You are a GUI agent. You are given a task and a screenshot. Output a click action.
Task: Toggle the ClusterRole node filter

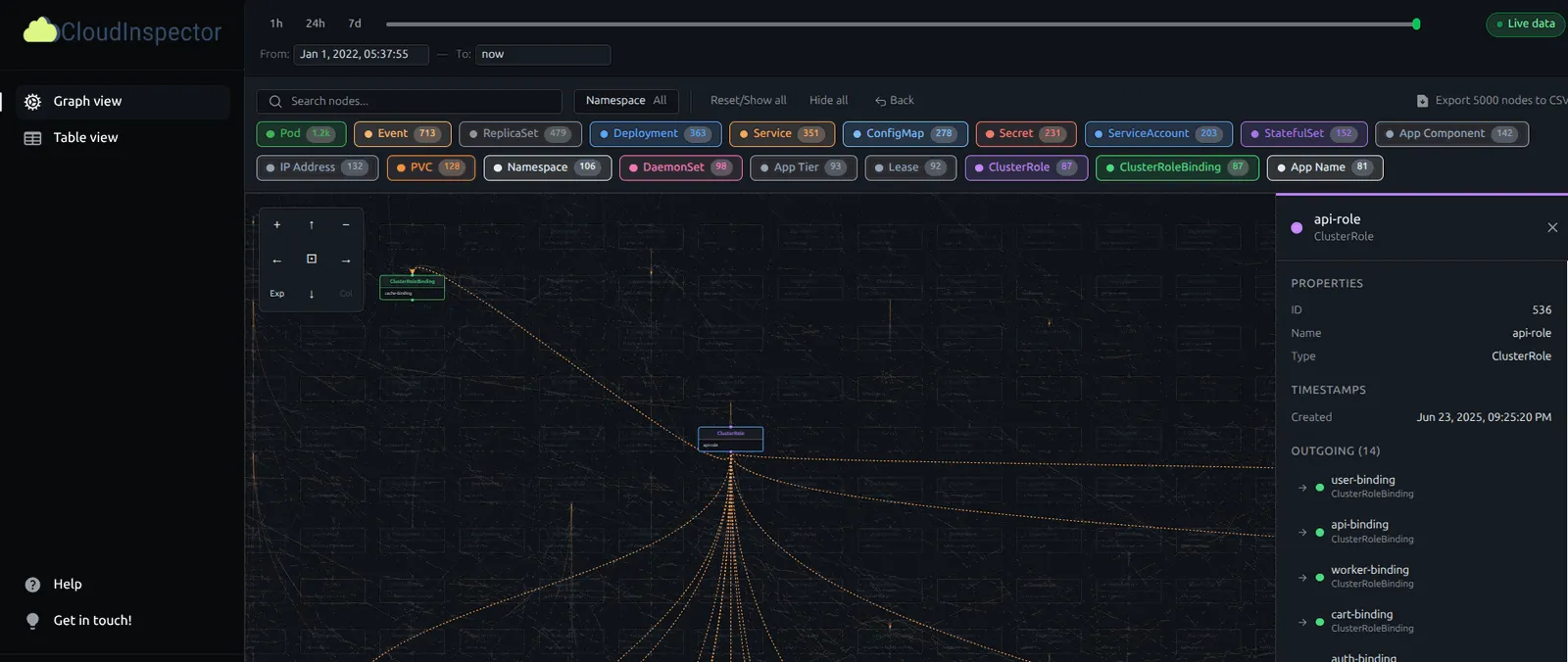click(1026, 168)
